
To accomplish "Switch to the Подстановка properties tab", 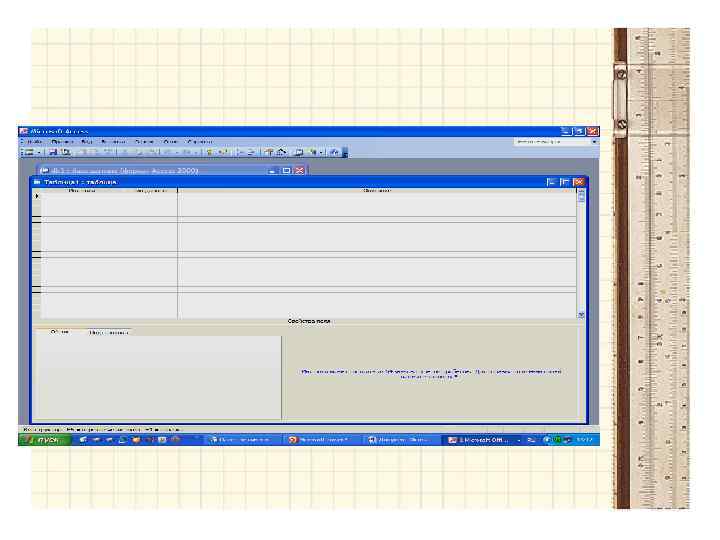I will 109,332.
